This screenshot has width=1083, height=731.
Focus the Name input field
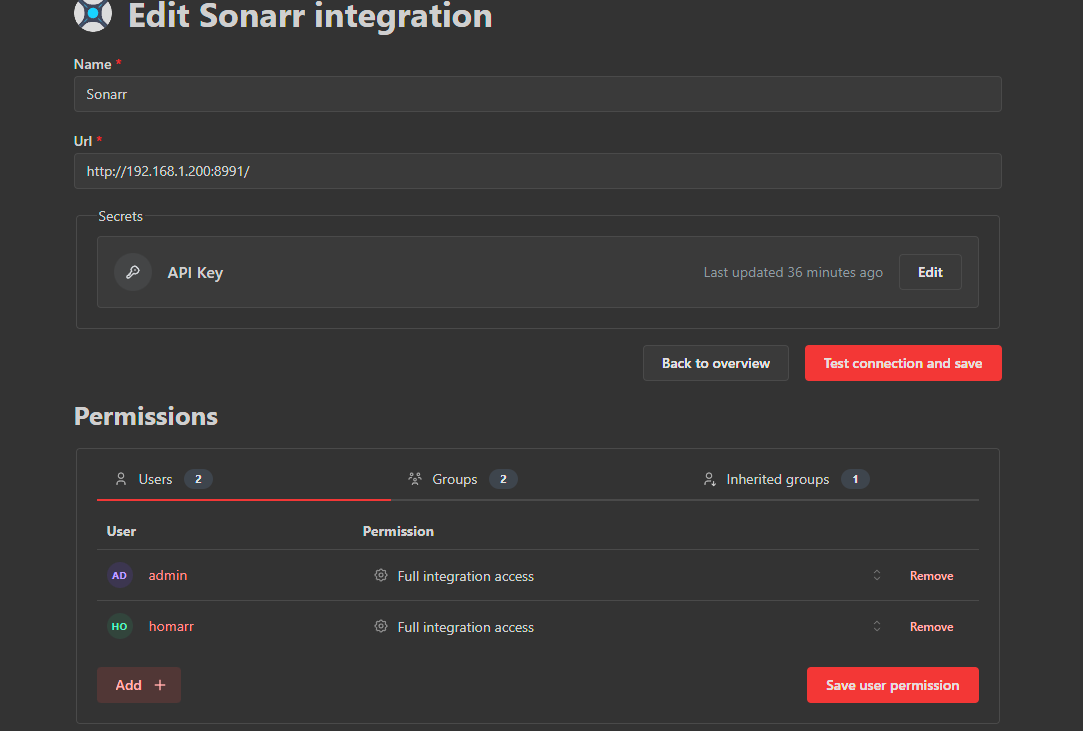point(537,94)
